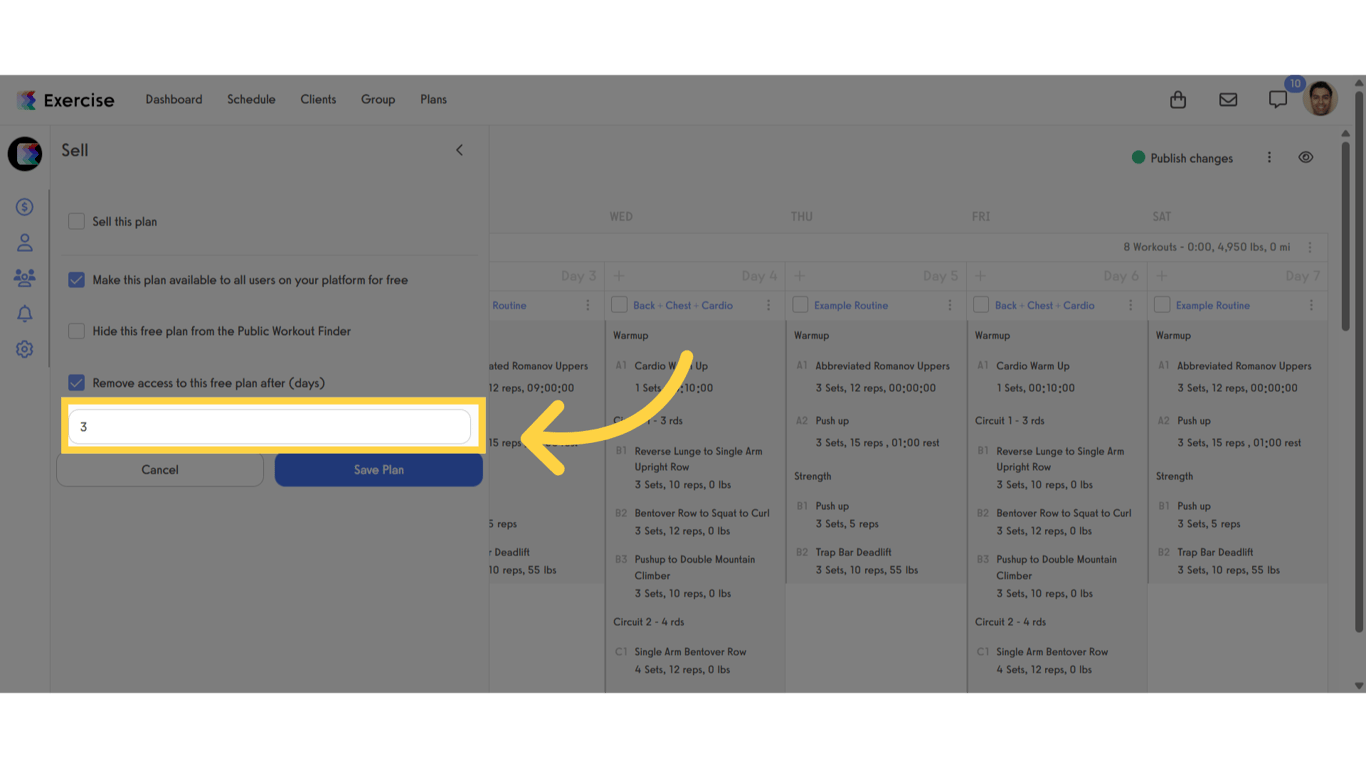Open Day 4 Back + Chest + Cardio options
The height and width of the screenshot is (768, 1366).
click(x=768, y=305)
